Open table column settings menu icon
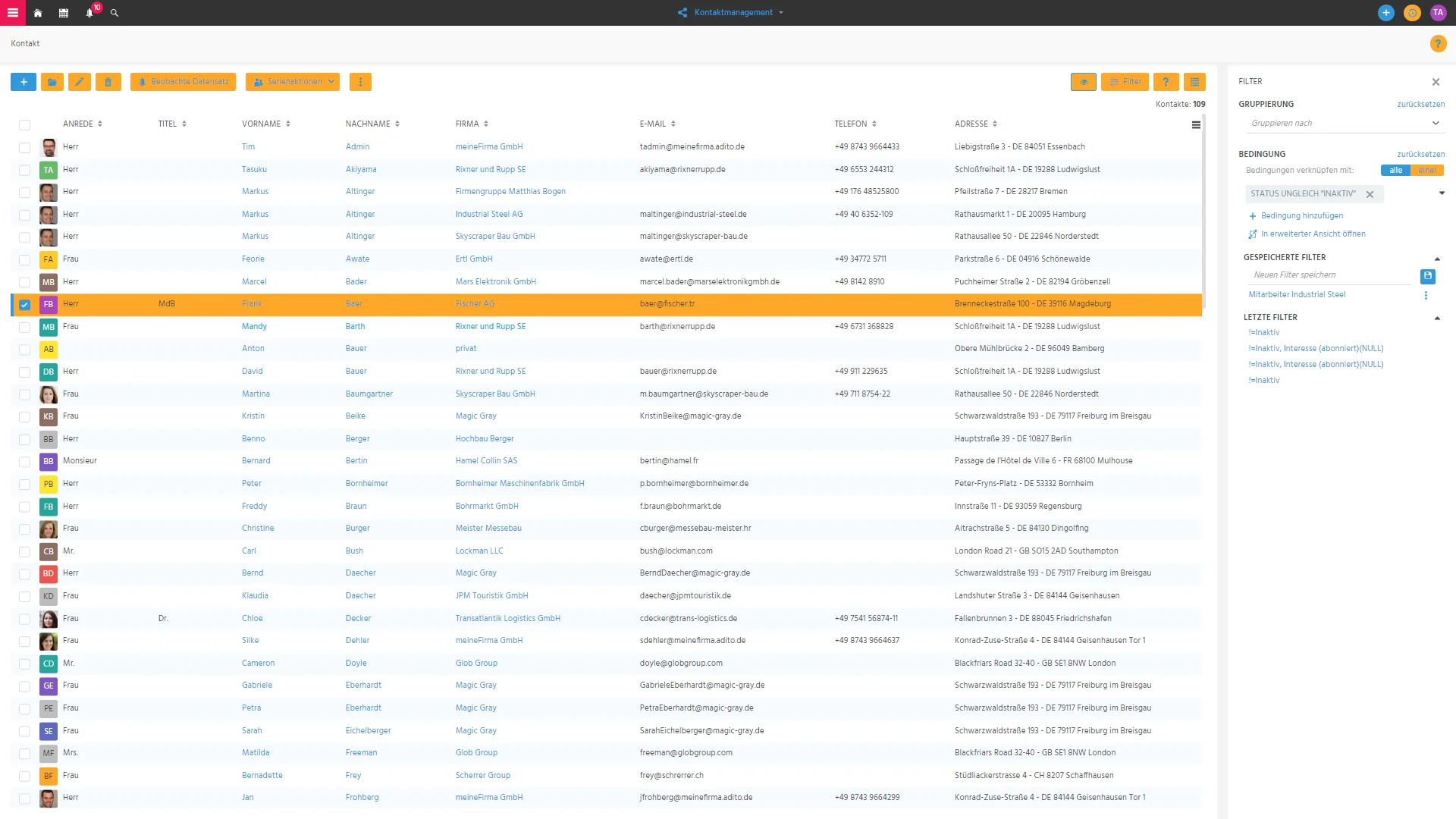 (1196, 125)
